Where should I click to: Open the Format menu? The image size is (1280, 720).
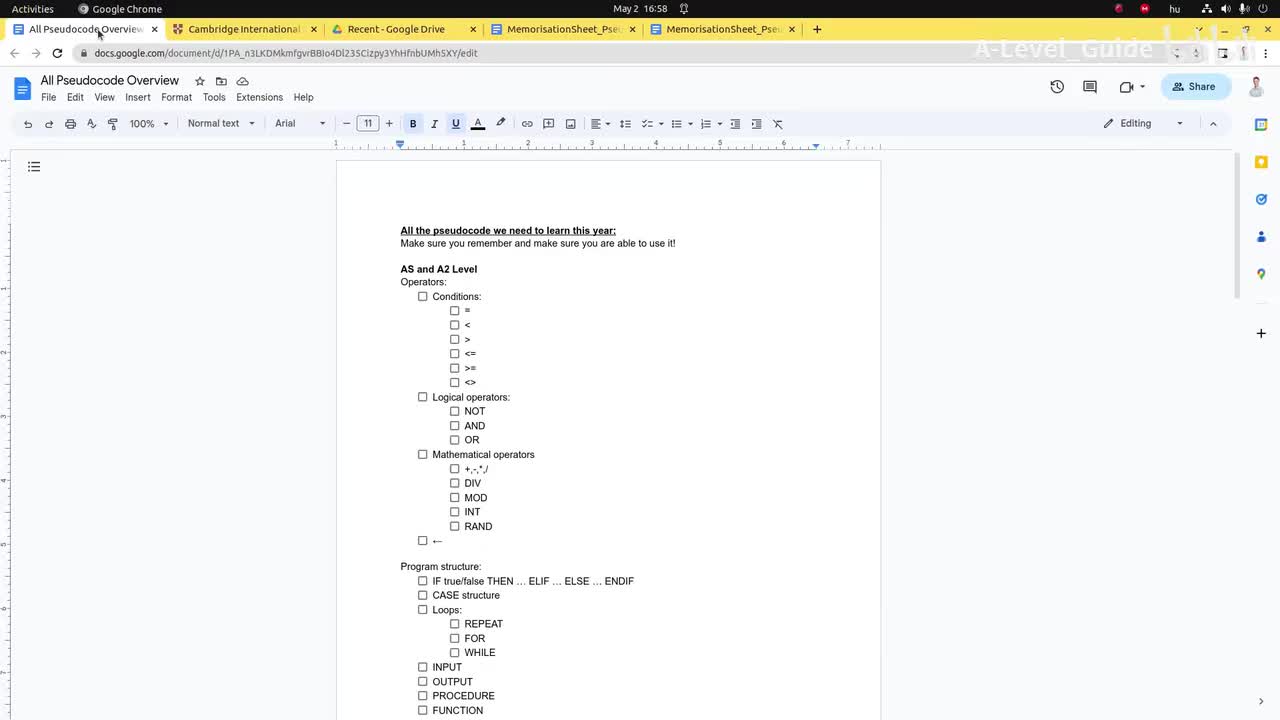coord(176,98)
